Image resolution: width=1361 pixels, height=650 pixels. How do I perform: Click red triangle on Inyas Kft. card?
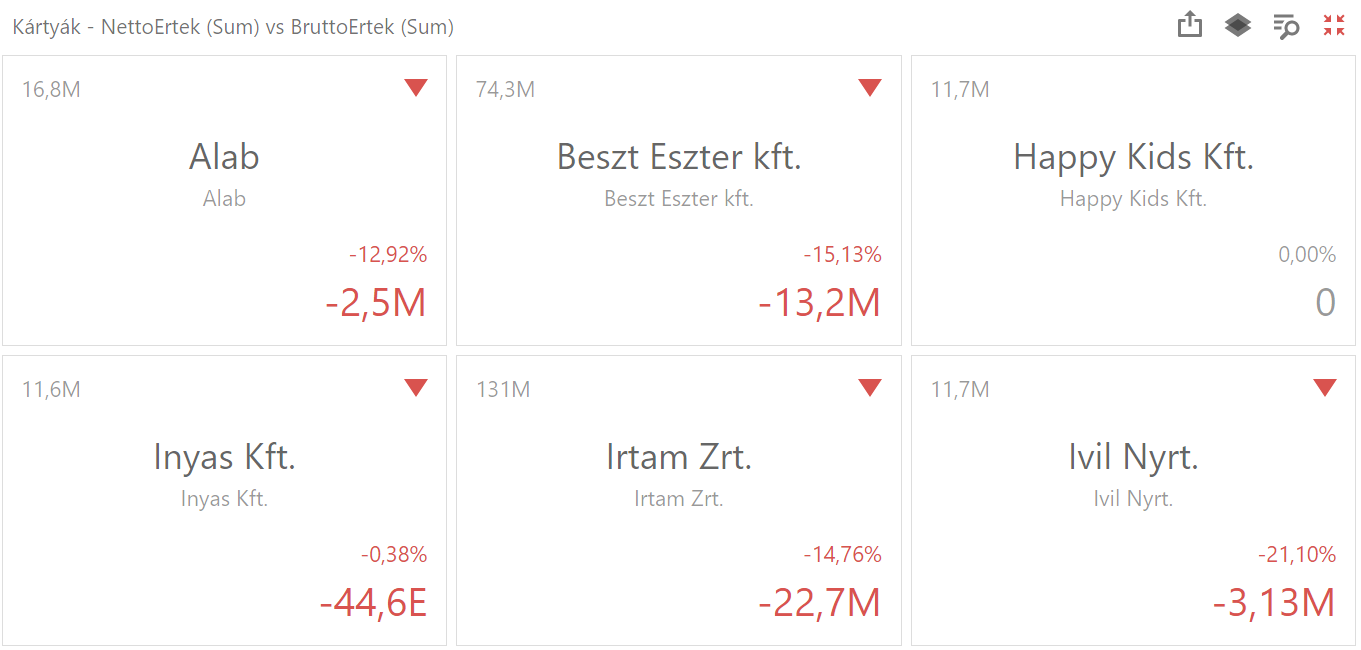coord(416,388)
